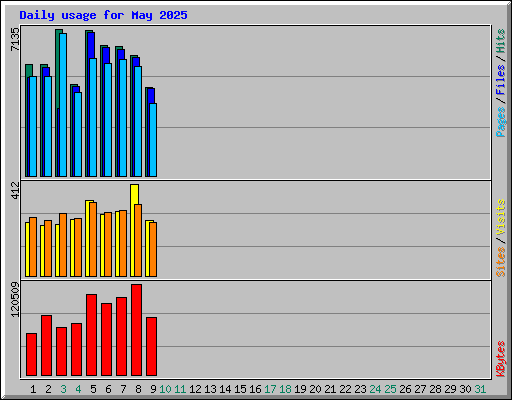512x400 pixels.
Task: Select the red KBytes bar for day 7
Action: [x=121, y=337]
